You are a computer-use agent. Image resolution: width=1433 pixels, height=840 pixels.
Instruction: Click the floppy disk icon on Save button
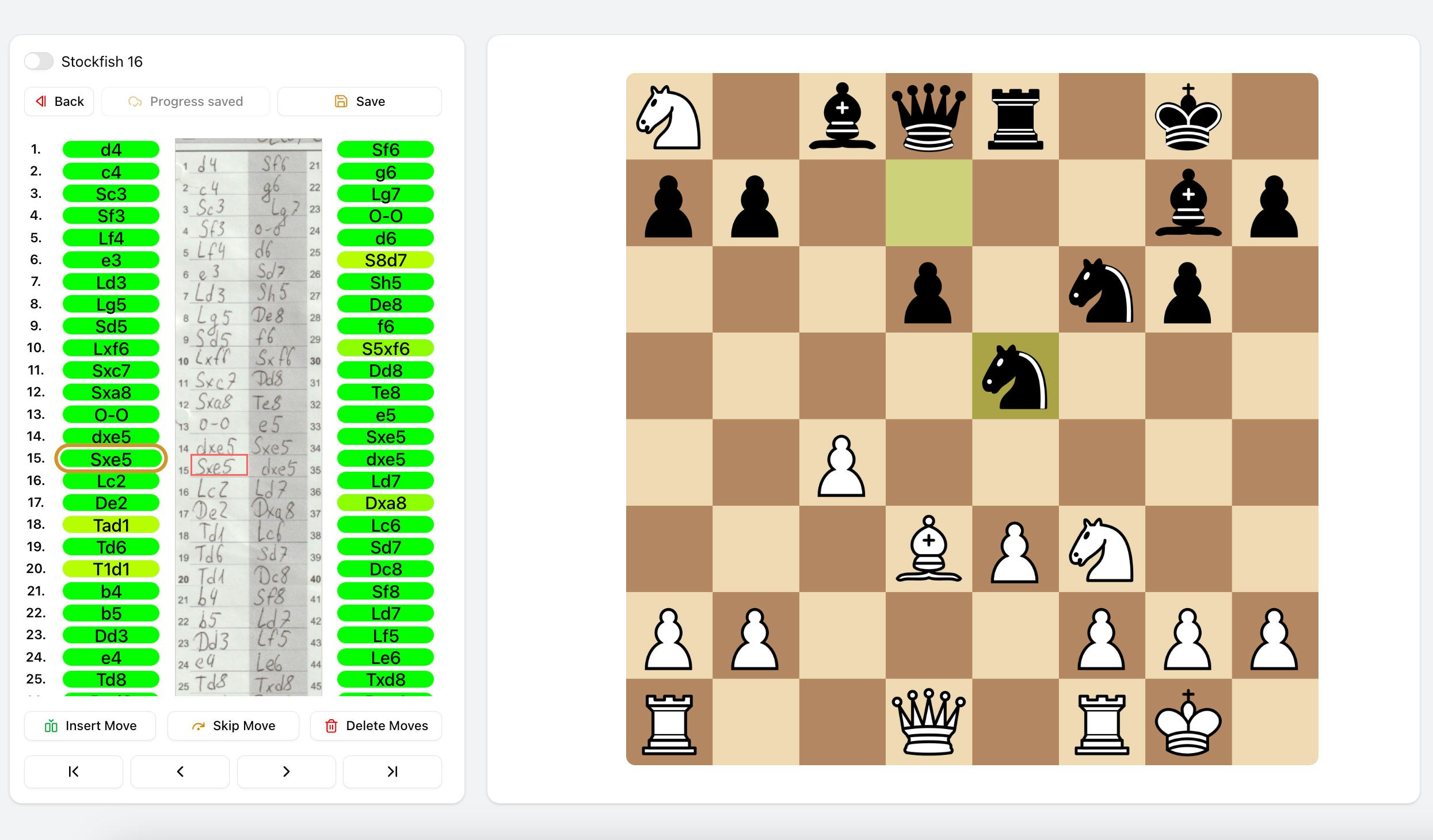click(x=341, y=101)
